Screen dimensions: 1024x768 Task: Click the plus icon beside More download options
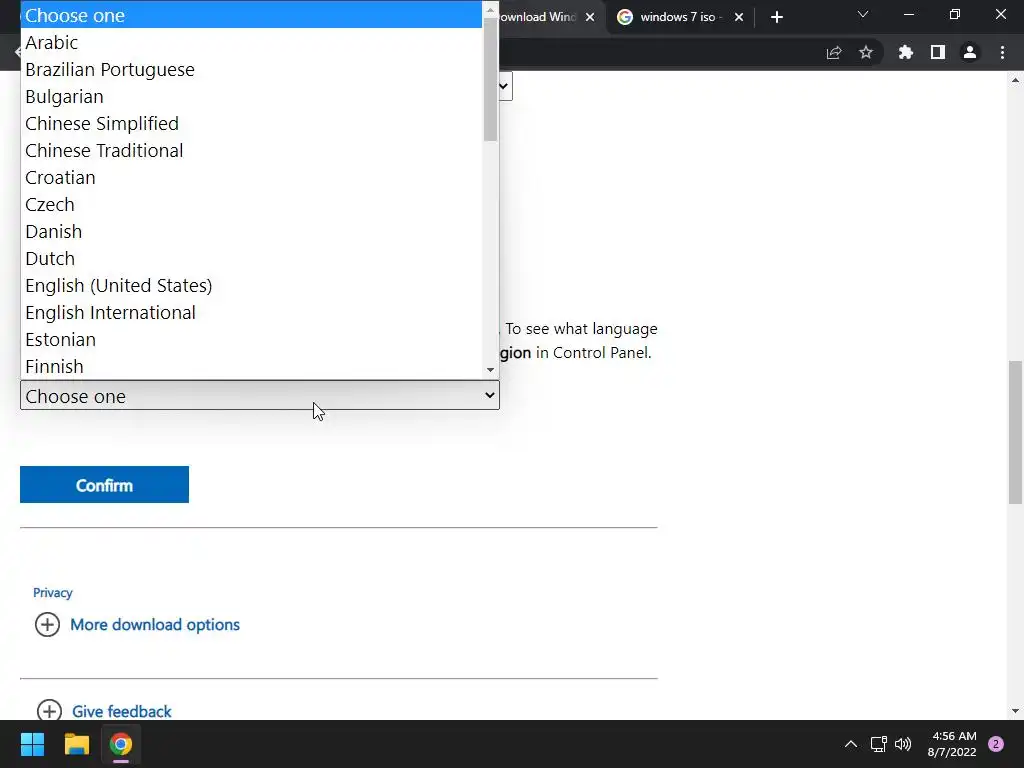(x=47, y=624)
